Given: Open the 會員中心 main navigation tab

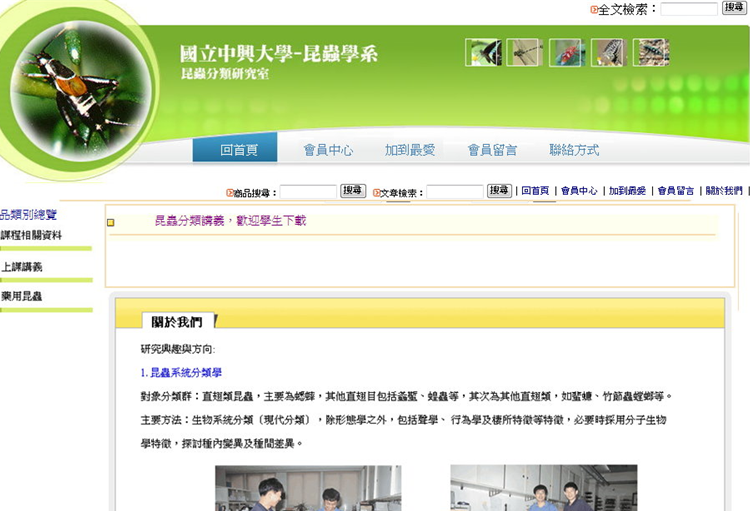Looking at the screenshot, I should [328, 150].
